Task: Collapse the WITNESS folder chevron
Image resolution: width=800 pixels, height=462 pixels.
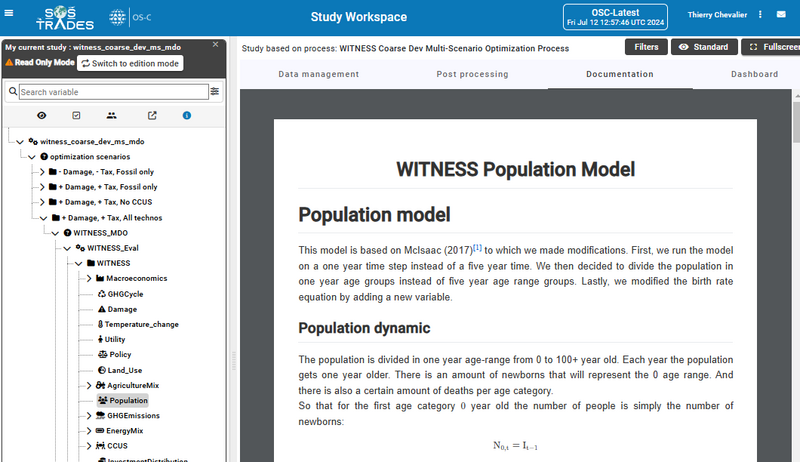Action: tap(79, 264)
